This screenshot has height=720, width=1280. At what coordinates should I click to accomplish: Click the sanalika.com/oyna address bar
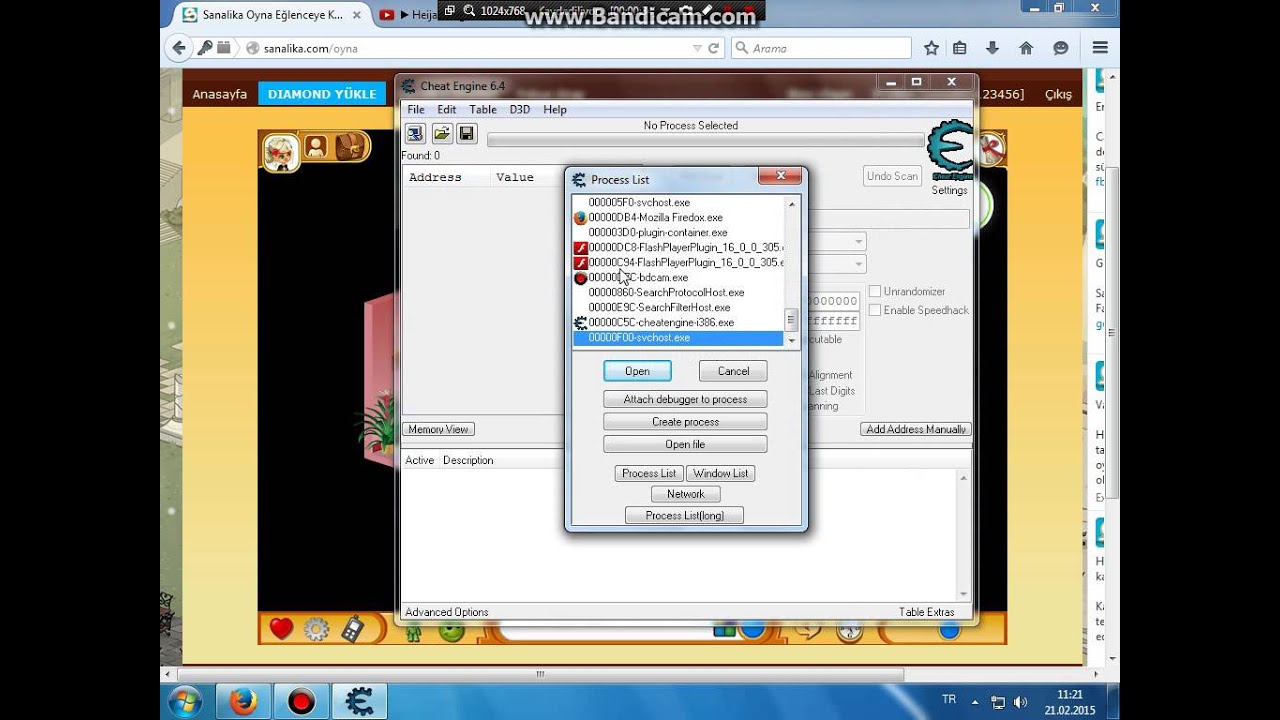point(482,48)
